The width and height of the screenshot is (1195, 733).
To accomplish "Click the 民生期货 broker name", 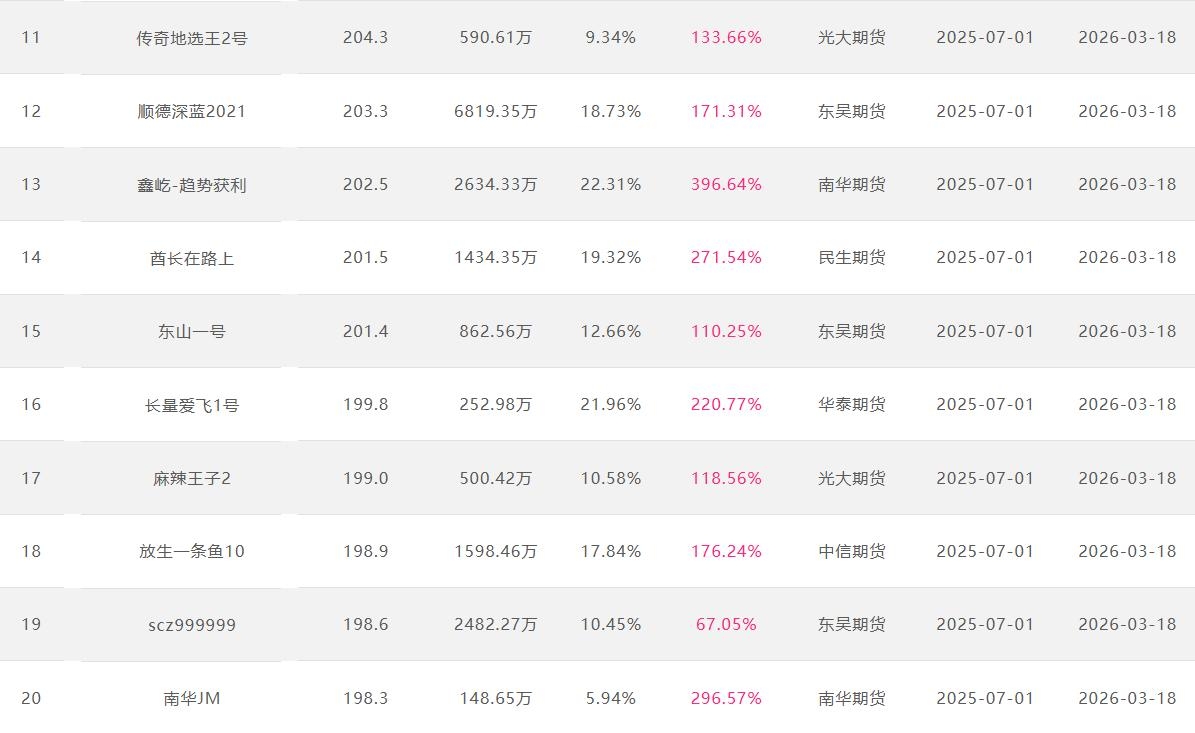I will click(852, 257).
